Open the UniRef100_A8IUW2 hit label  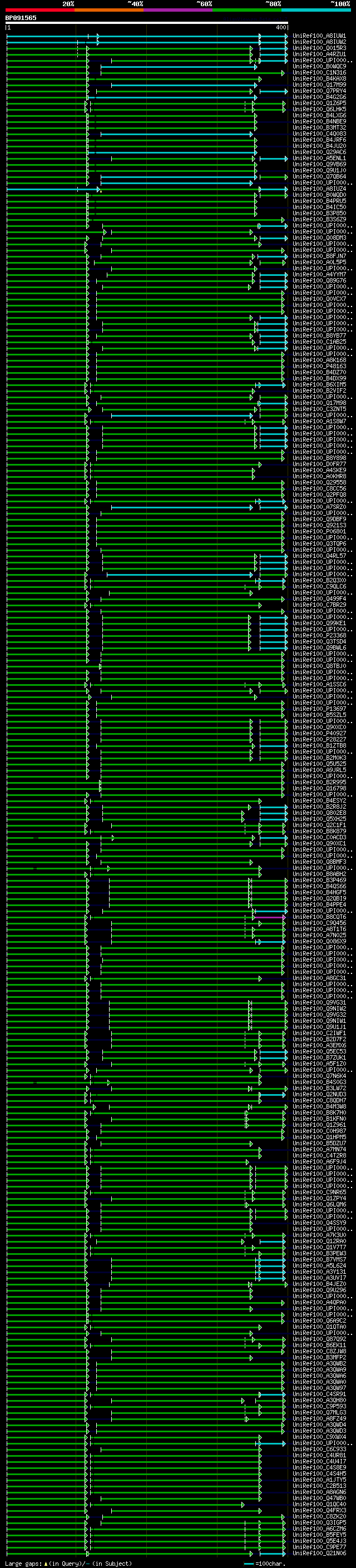[x=319, y=42]
